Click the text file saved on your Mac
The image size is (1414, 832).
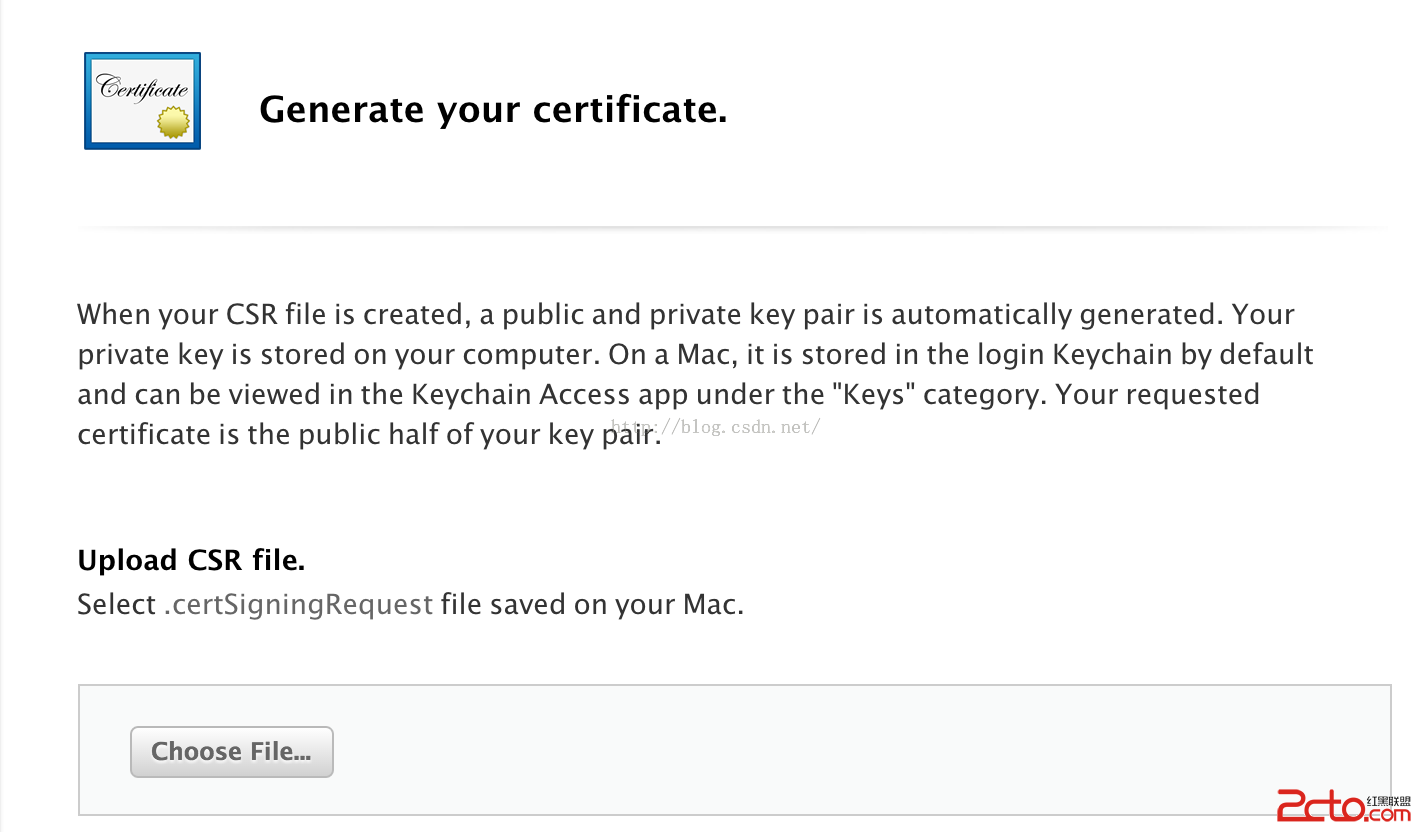[x=591, y=605]
